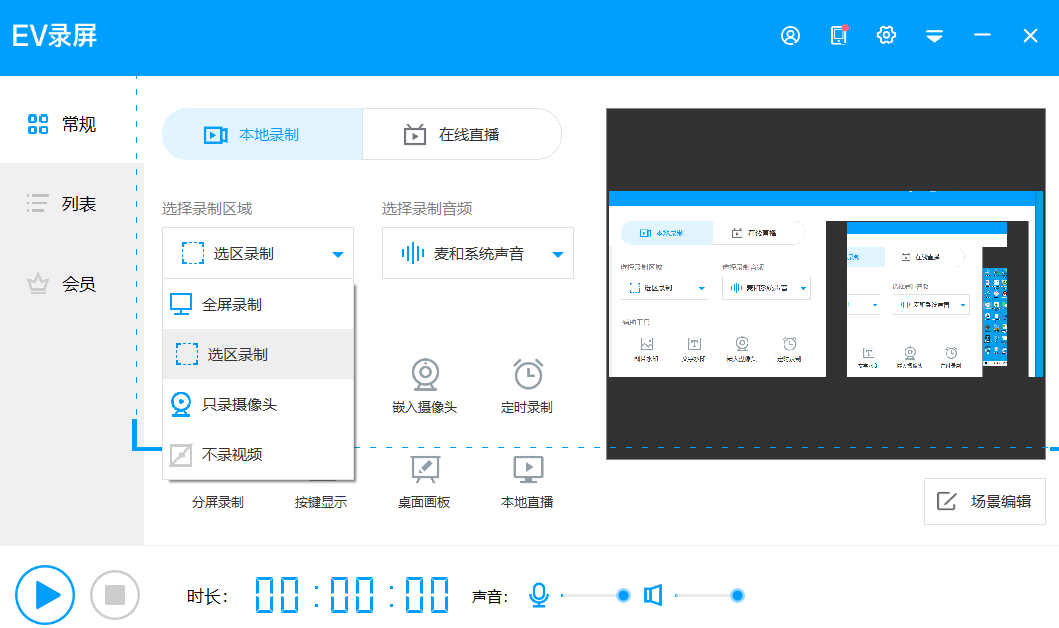Click the EV录屏 title logo
1059x628 pixels.
coord(55,36)
